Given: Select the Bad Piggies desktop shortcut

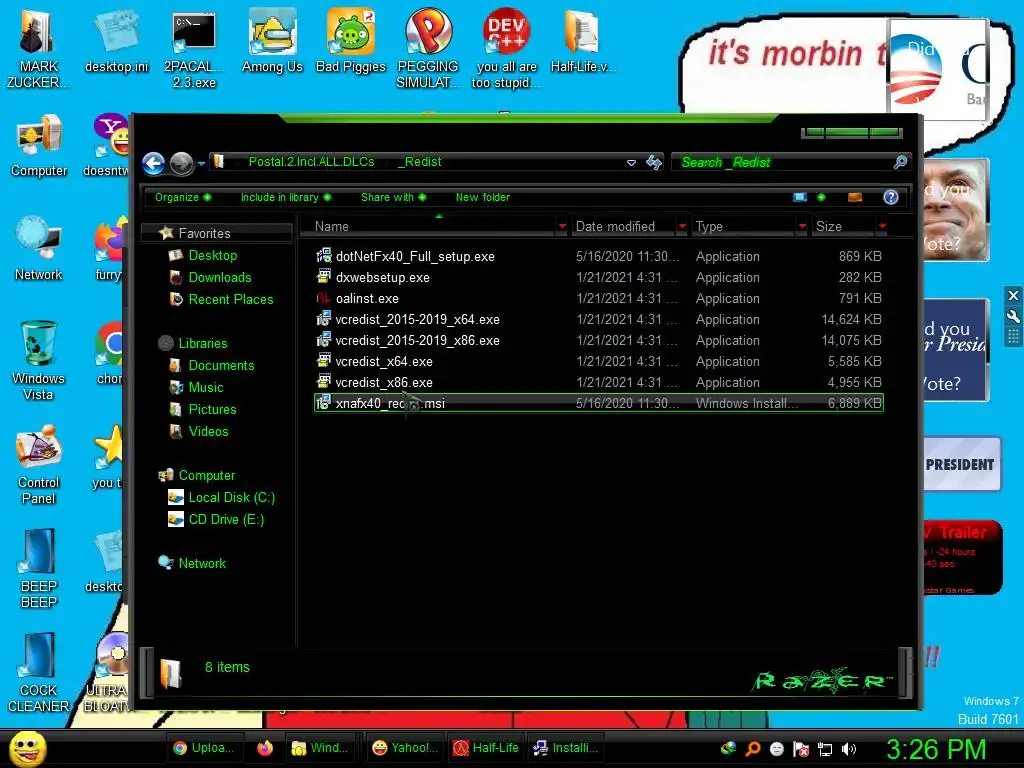Looking at the screenshot, I should [x=351, y=41].
